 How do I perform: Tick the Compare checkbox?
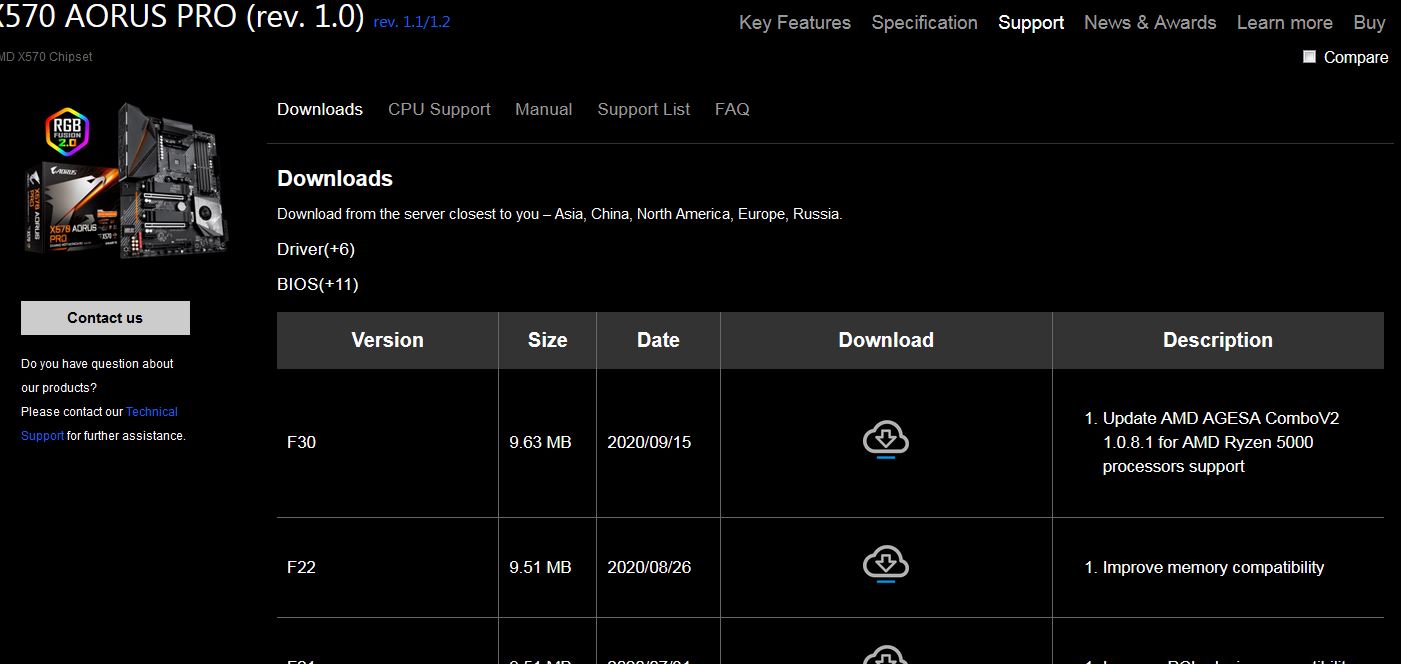coord(1309,57)
